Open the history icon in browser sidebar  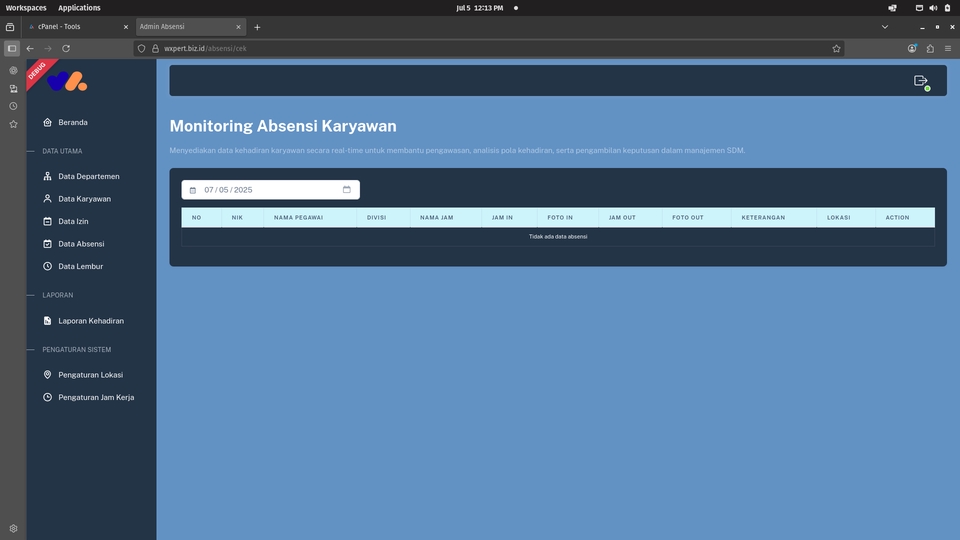tap(13, 106)
